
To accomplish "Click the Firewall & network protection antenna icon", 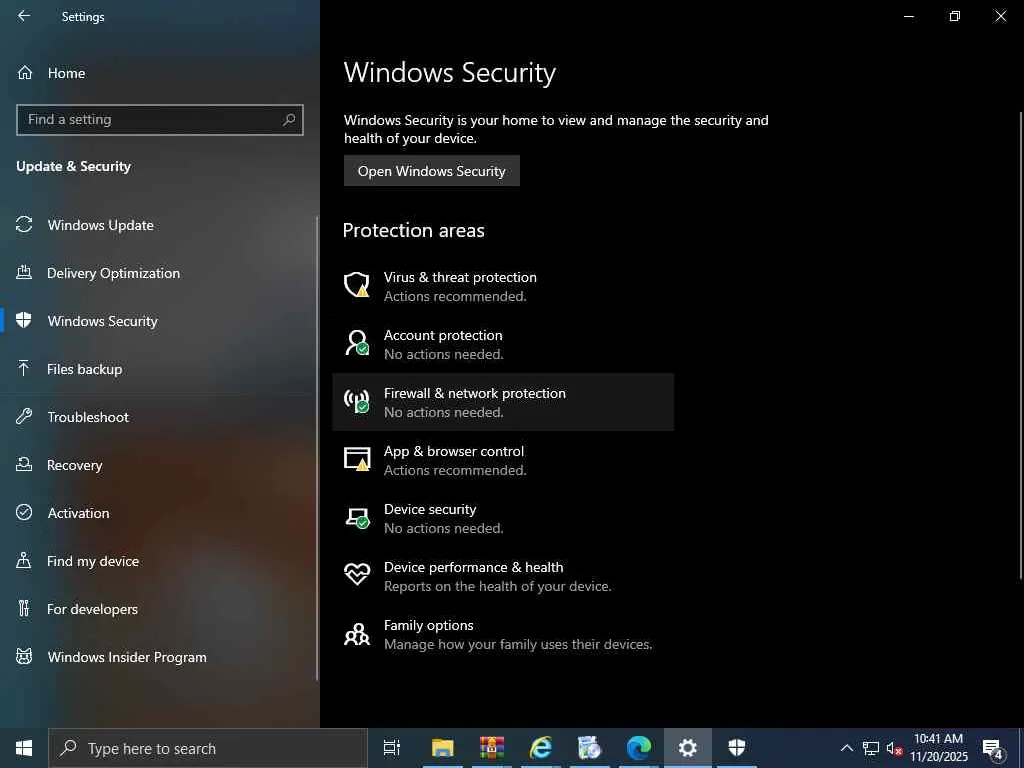I will click(x=357, y=401).
